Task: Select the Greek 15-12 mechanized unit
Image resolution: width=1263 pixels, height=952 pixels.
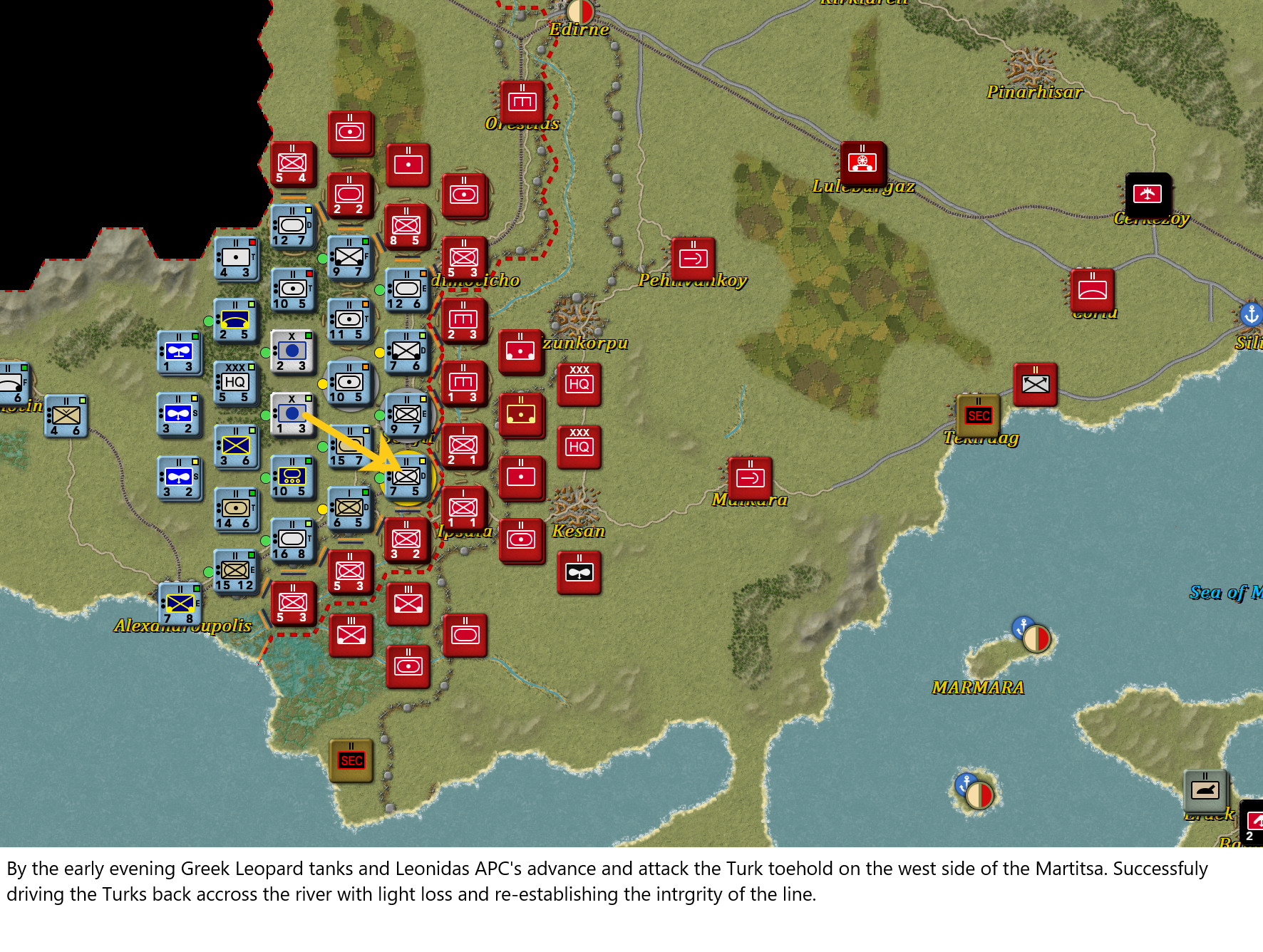Action: [235, 572]
